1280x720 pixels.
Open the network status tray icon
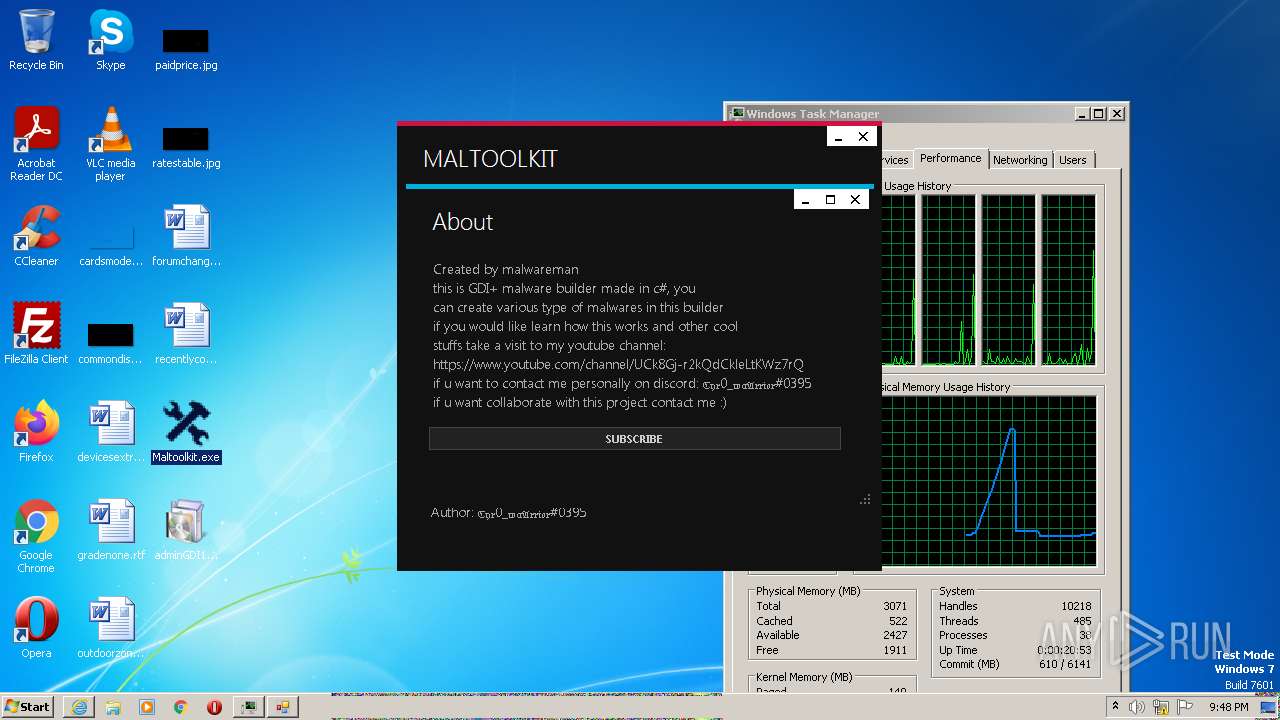tap(1160, 707)
